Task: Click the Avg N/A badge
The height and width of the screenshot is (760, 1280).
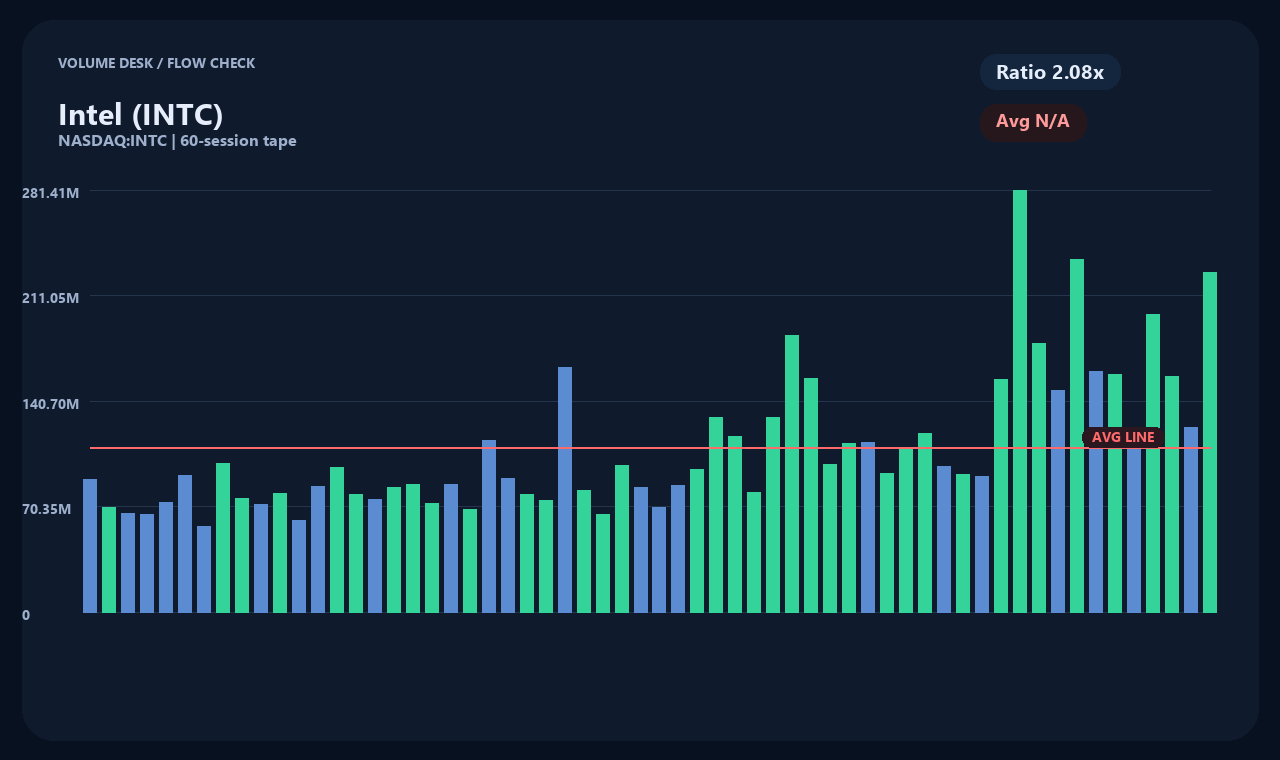Action: tap(1033, 122)
